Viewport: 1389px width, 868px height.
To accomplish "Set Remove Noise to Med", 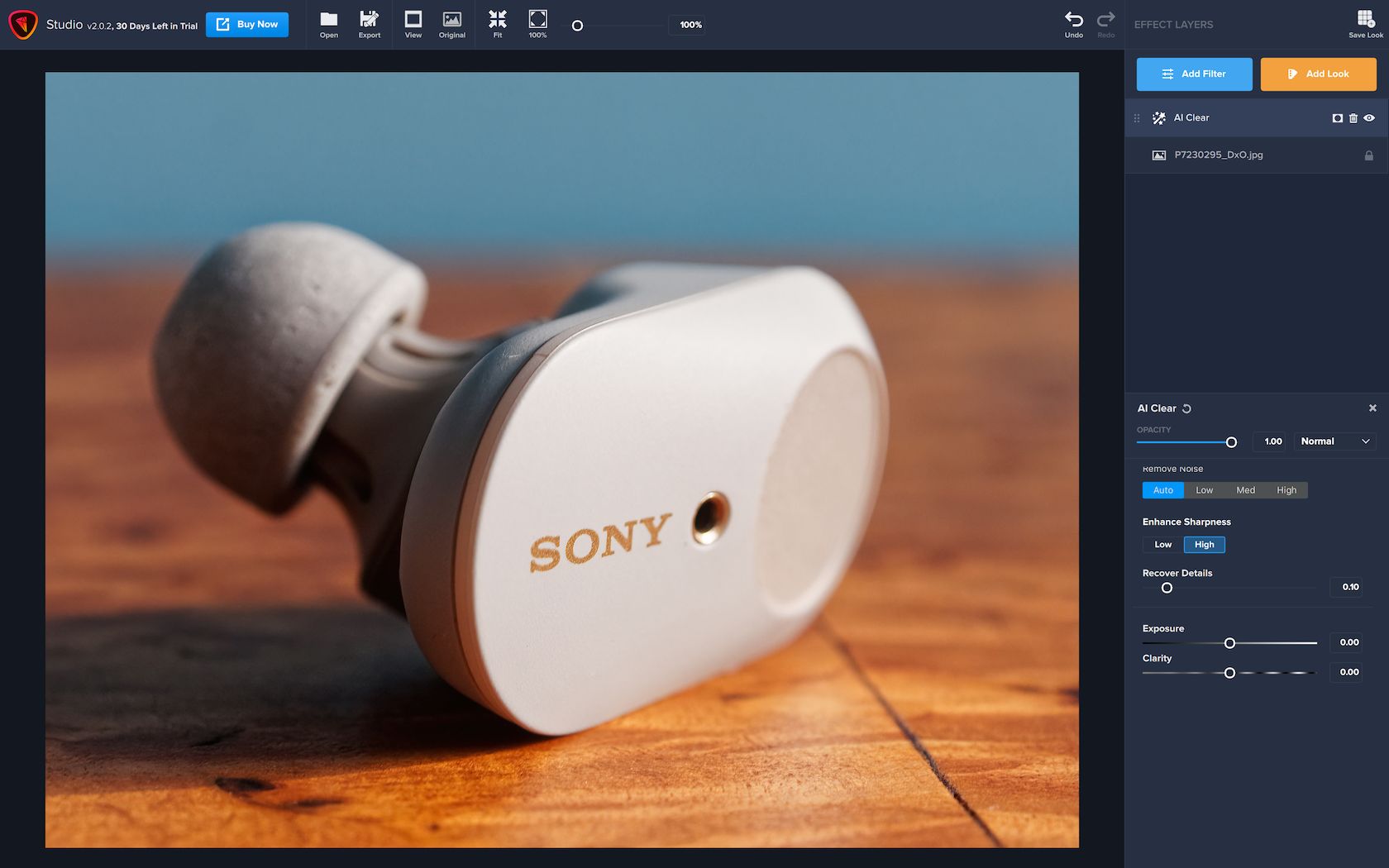I will (x=1245, y=490).
